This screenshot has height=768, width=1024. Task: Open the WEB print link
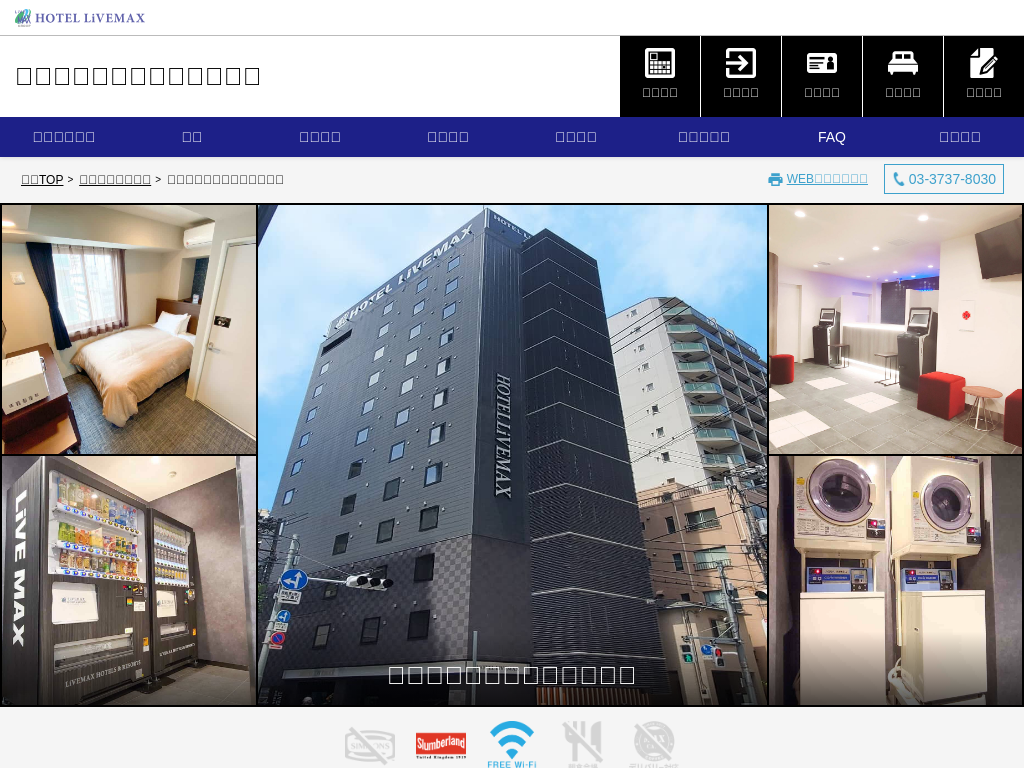826,179
